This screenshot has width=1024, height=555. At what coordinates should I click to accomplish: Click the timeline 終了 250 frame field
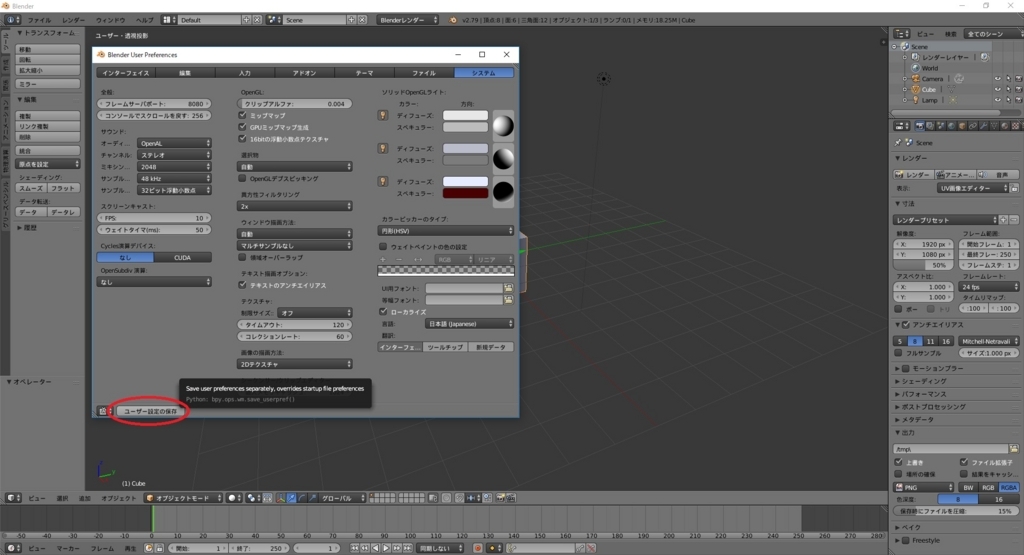click(258, 548)
